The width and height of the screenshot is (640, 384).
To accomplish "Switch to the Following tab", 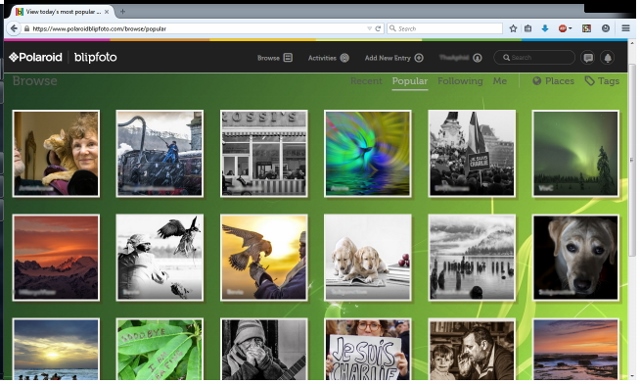I will pos(460,81).
